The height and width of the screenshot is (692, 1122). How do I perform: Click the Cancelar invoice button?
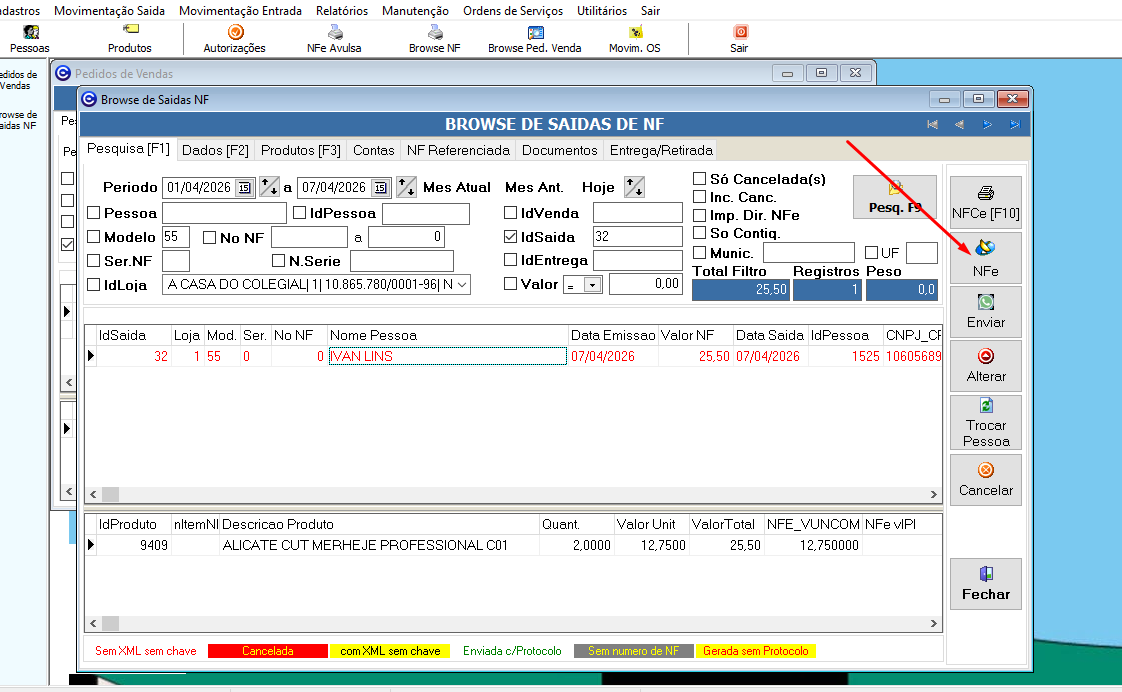(985, 480)
